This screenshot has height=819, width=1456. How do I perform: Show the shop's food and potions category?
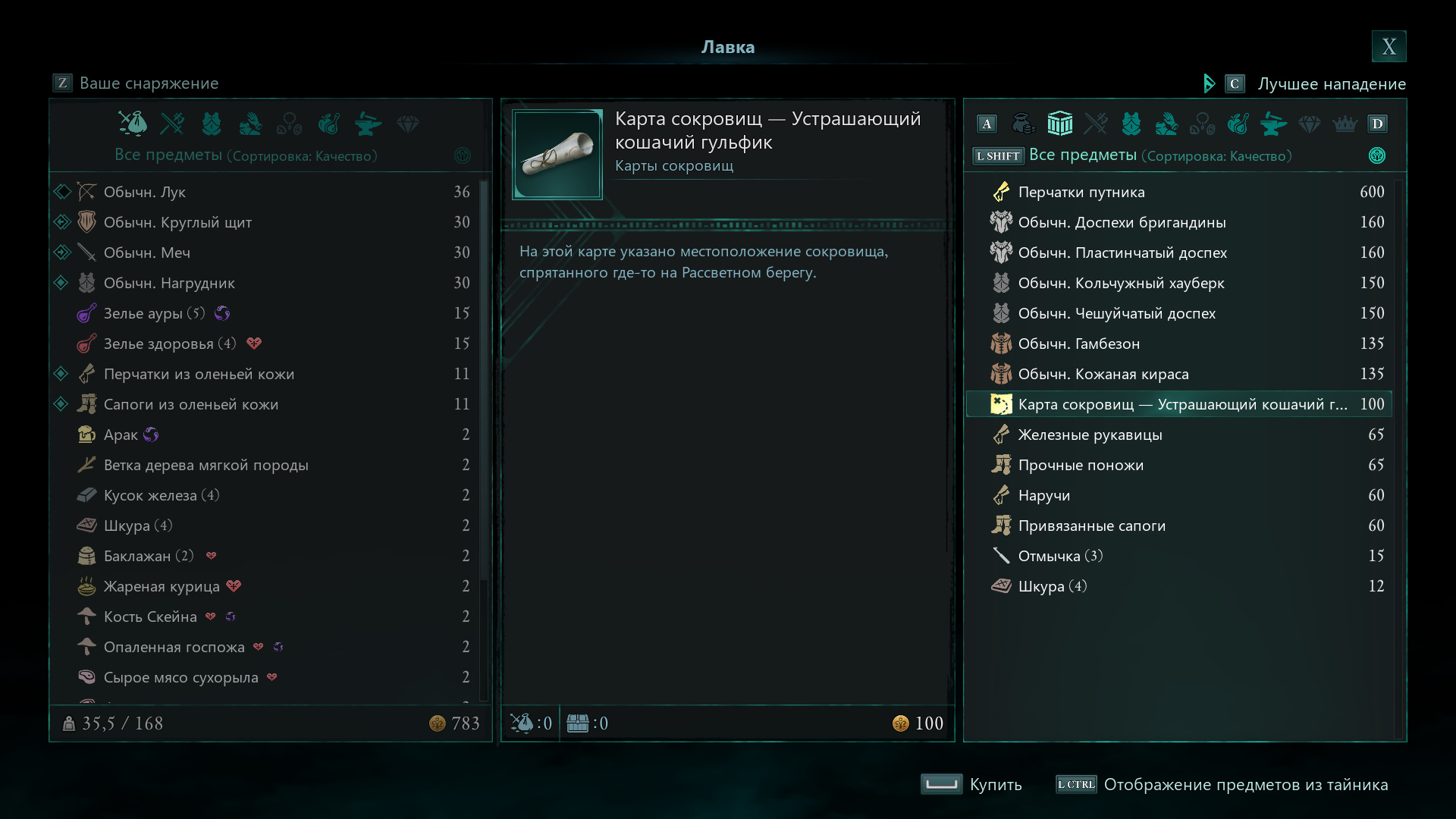(x=1238, y=124)
